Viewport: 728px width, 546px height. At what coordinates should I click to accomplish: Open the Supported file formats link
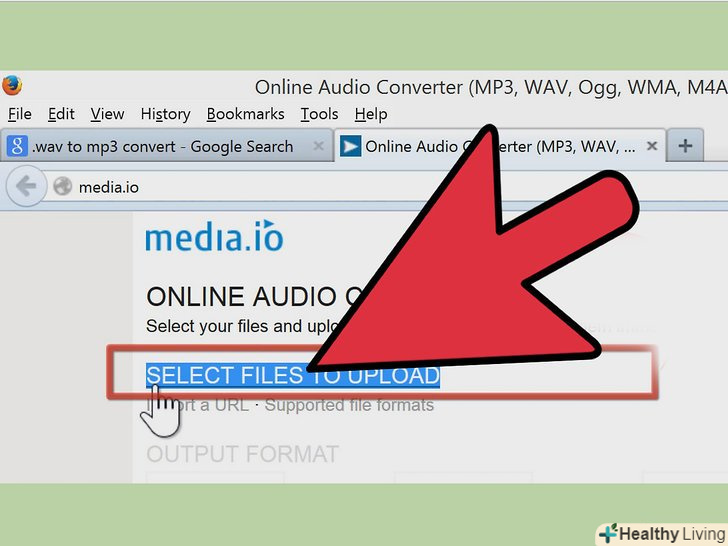(x=349, y=405)
